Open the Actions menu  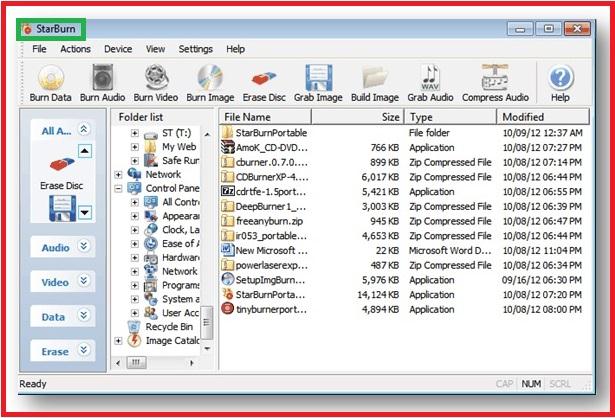75,48
